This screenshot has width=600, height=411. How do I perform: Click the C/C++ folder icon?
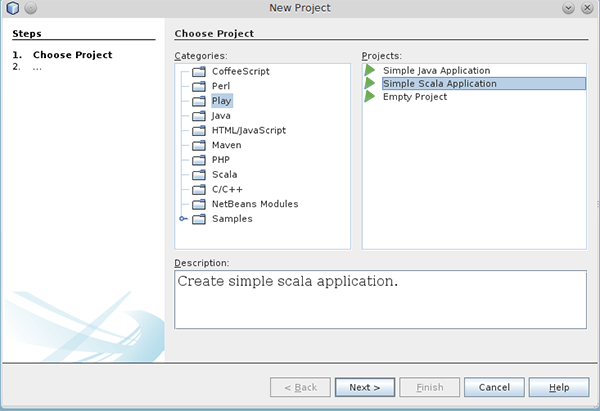click(x=199, y=189)
